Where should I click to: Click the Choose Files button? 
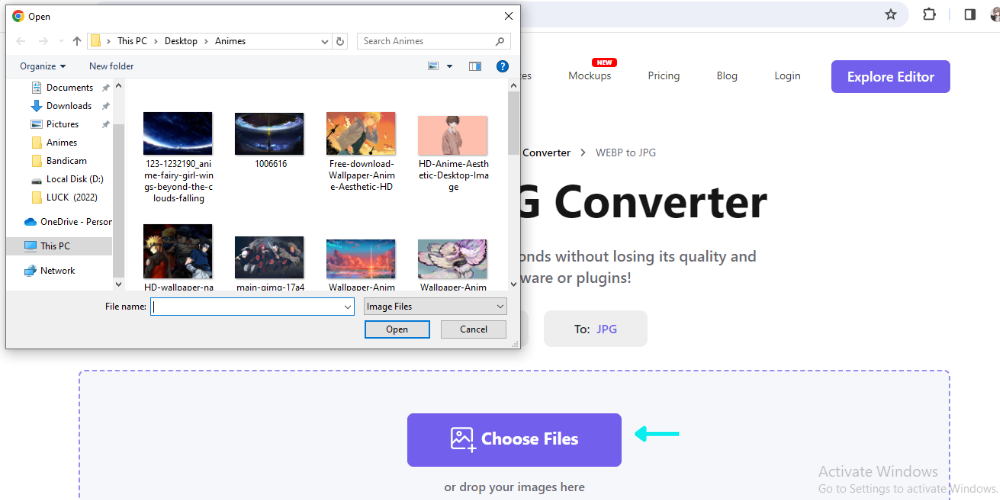click(x=514, y=440)
